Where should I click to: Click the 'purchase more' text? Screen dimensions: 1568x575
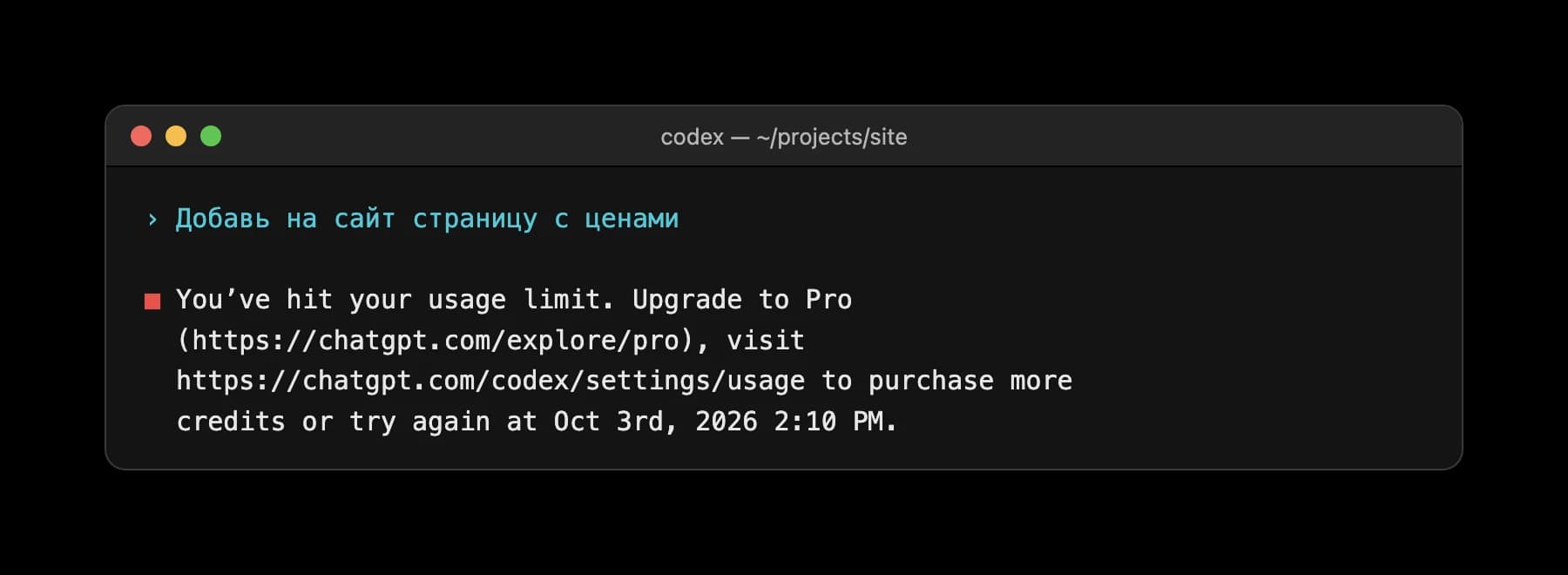pyautogui.click(x=970, y=381)
